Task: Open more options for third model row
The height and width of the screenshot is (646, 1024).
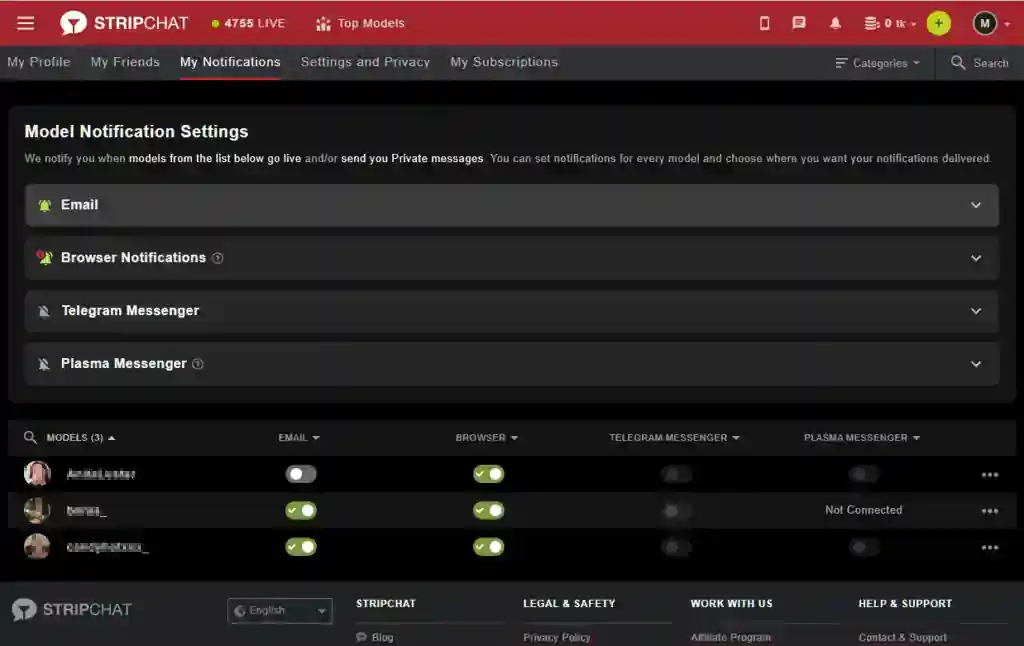Action: click(989, 547)
